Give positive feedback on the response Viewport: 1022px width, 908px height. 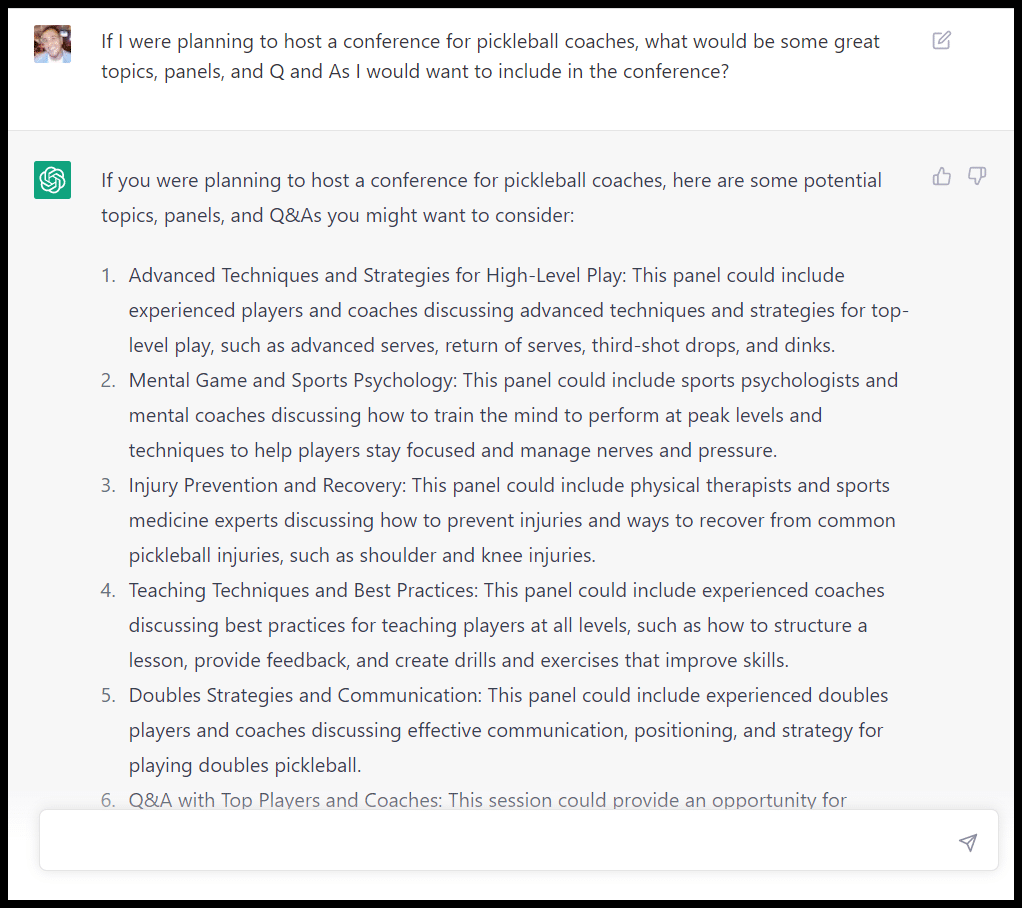(941, 175)
